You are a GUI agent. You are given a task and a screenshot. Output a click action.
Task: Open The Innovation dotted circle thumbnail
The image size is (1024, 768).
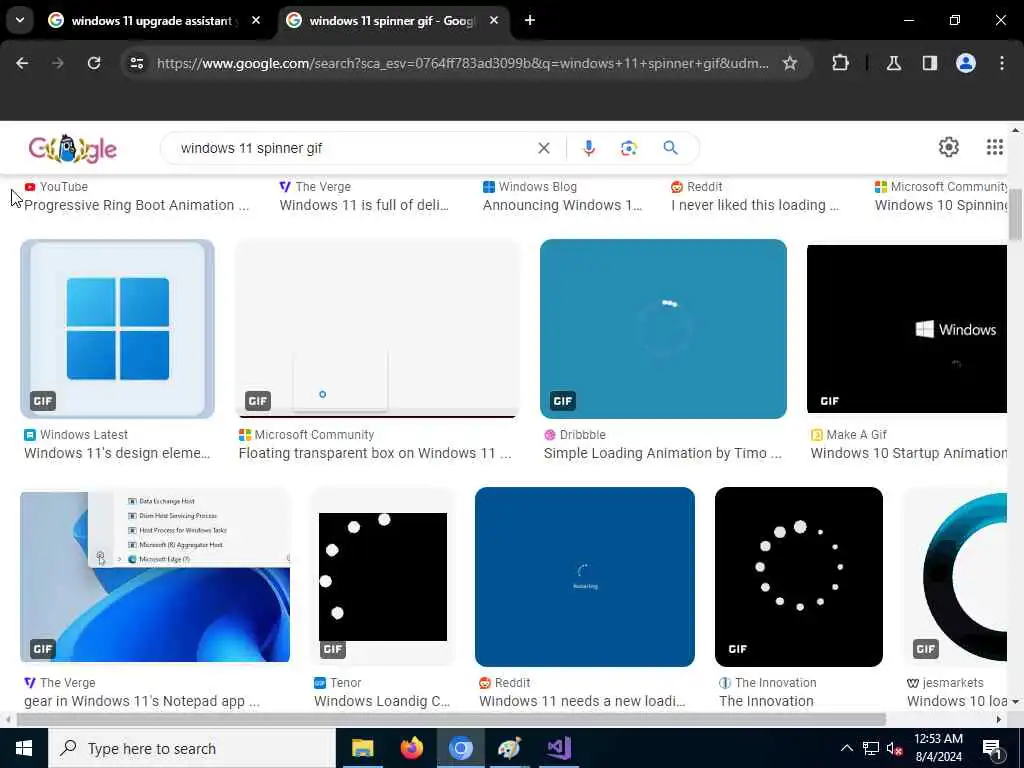tap(799, 577)
